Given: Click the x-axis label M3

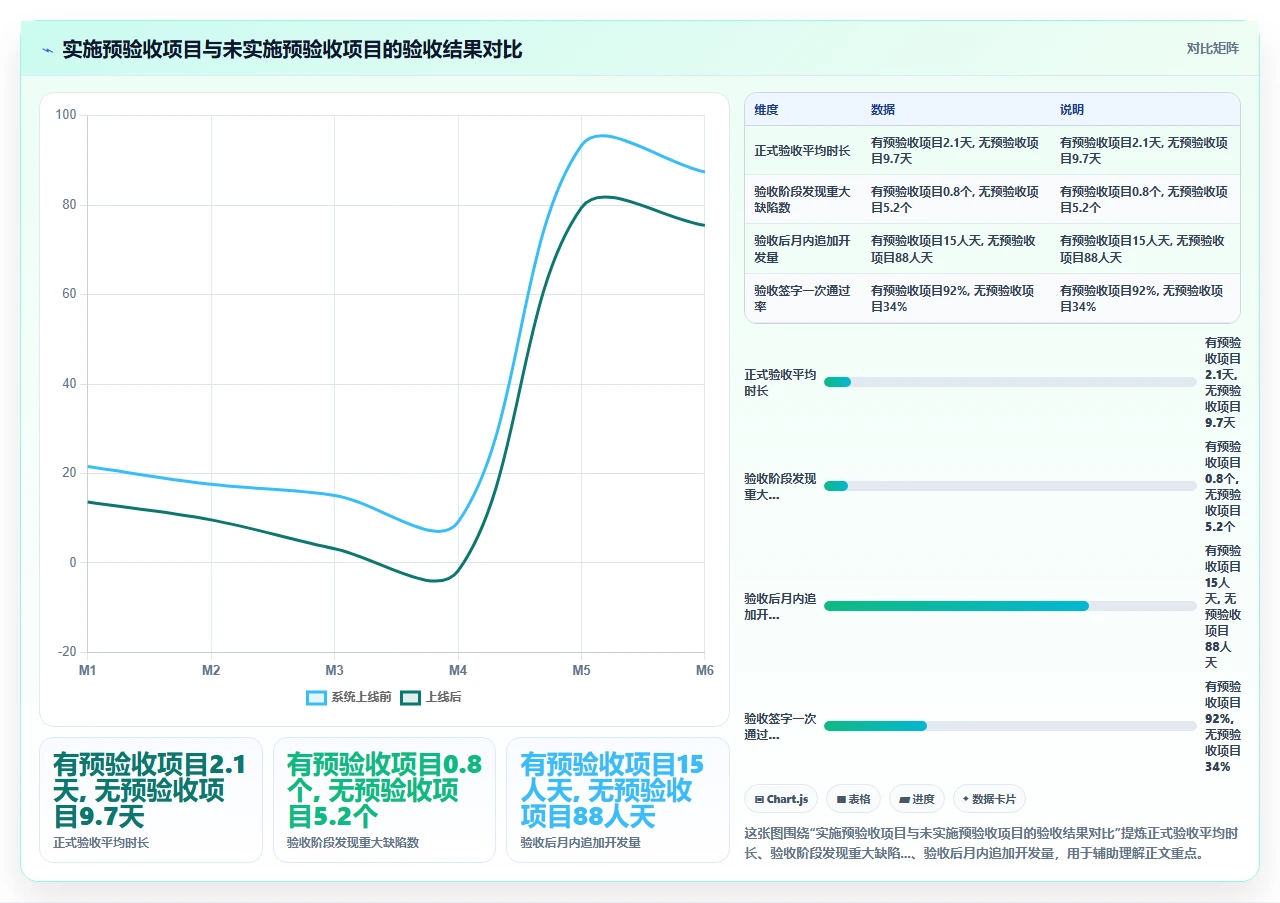Looking at the screenshot, I should tap(335, 670).
